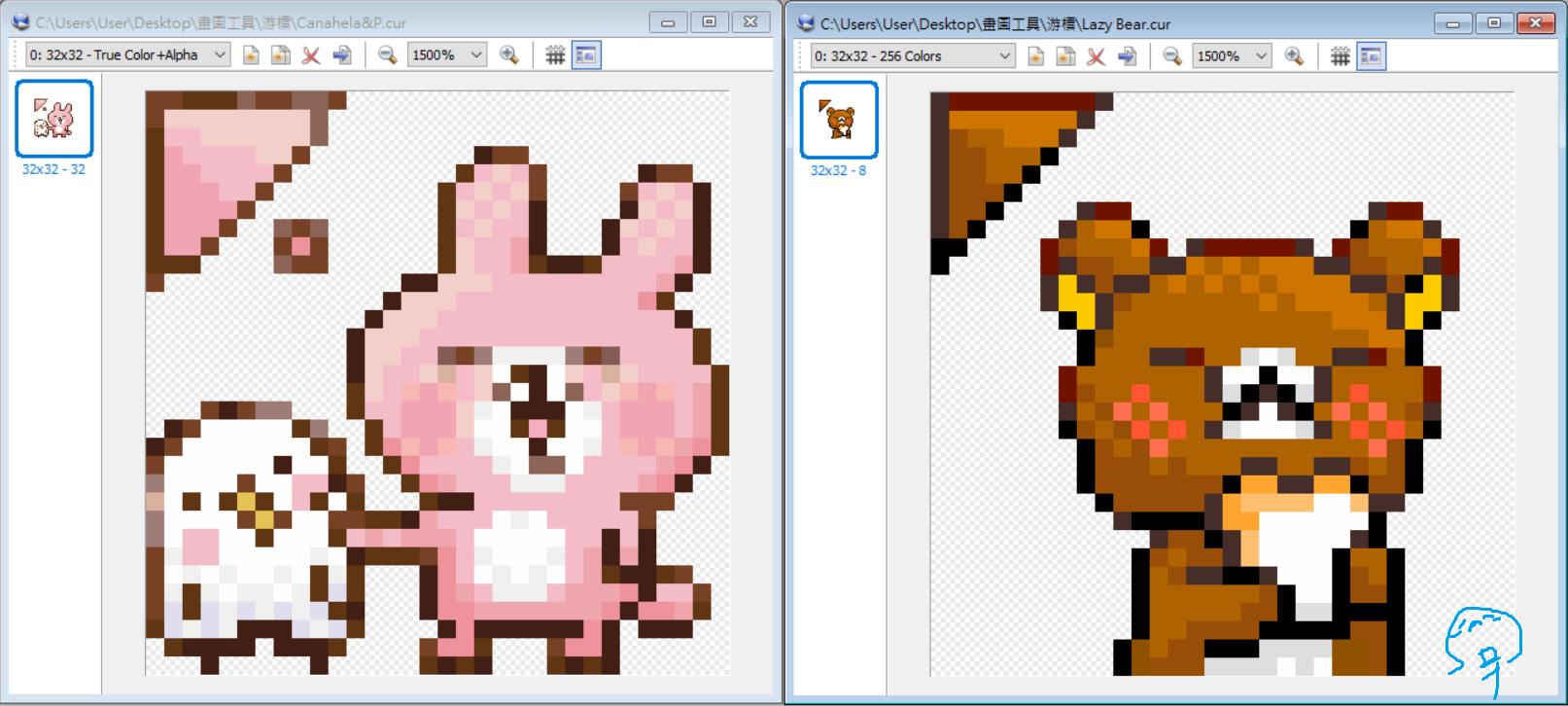The height and width of the screenshot is (706, 1568).
Task: Click the Lazy Bear window system icon
Action: pos(806,22)
